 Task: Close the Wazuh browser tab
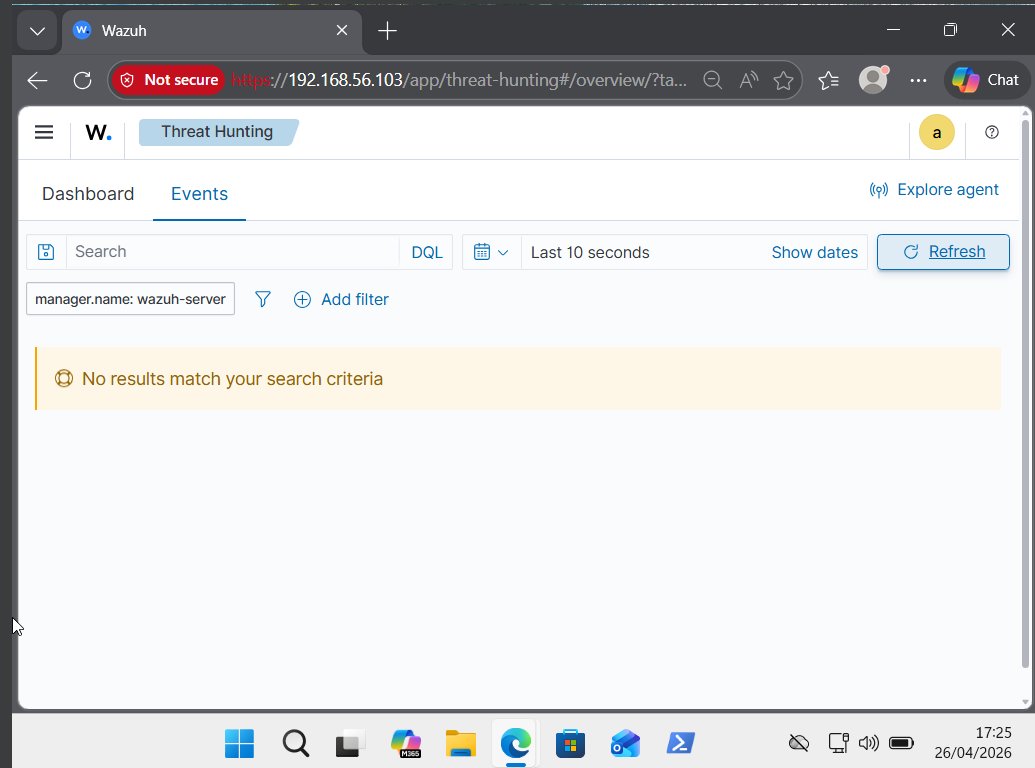tap(342, 30)
